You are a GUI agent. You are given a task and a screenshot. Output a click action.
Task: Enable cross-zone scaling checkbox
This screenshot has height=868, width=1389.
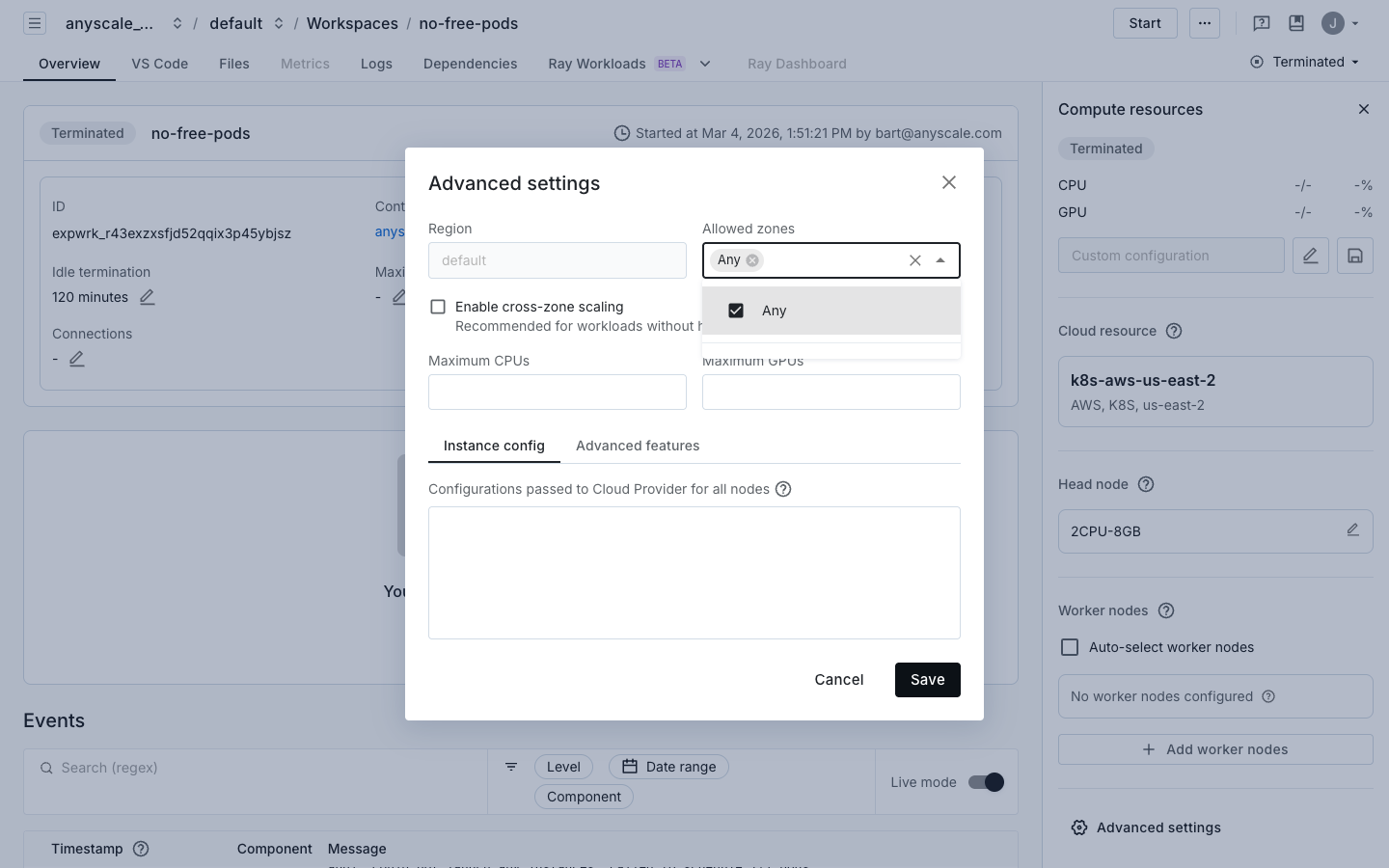pyautogui.click(x=438, y=307)
